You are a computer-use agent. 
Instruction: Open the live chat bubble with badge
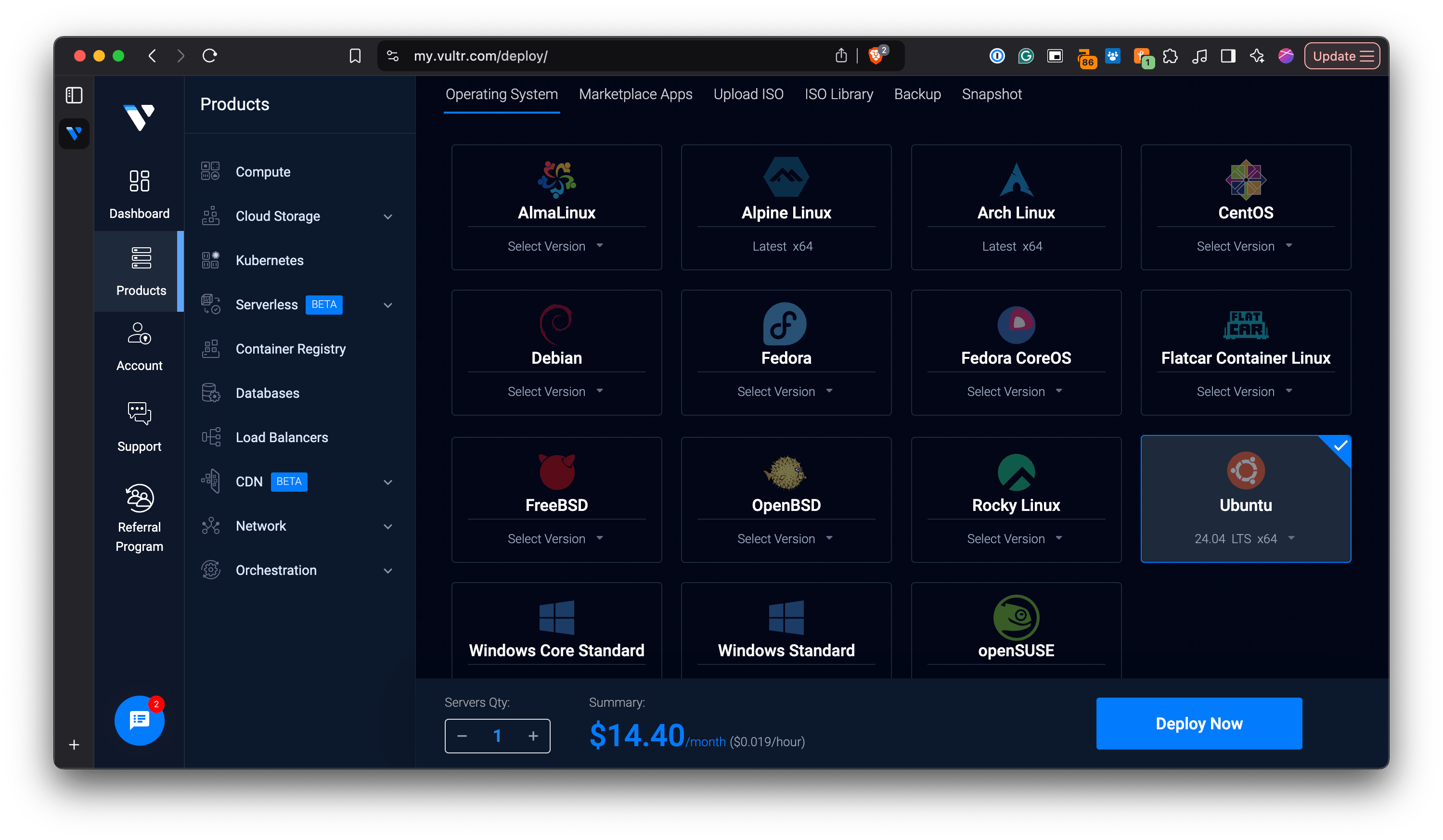click(x=139, y=720)
